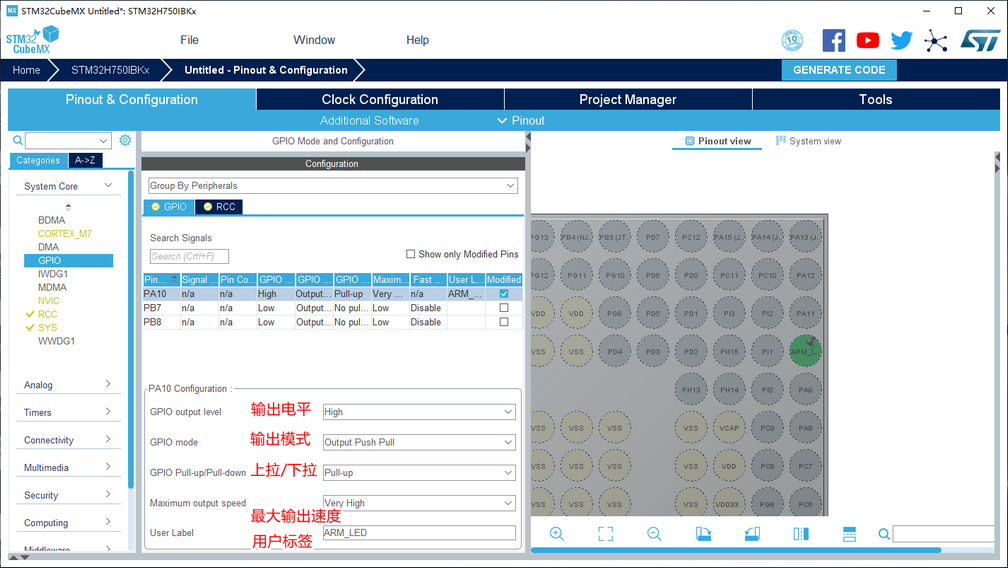
Task: Toggle Show only Modified Pins checkbox
Action: (x=411, y=254)
